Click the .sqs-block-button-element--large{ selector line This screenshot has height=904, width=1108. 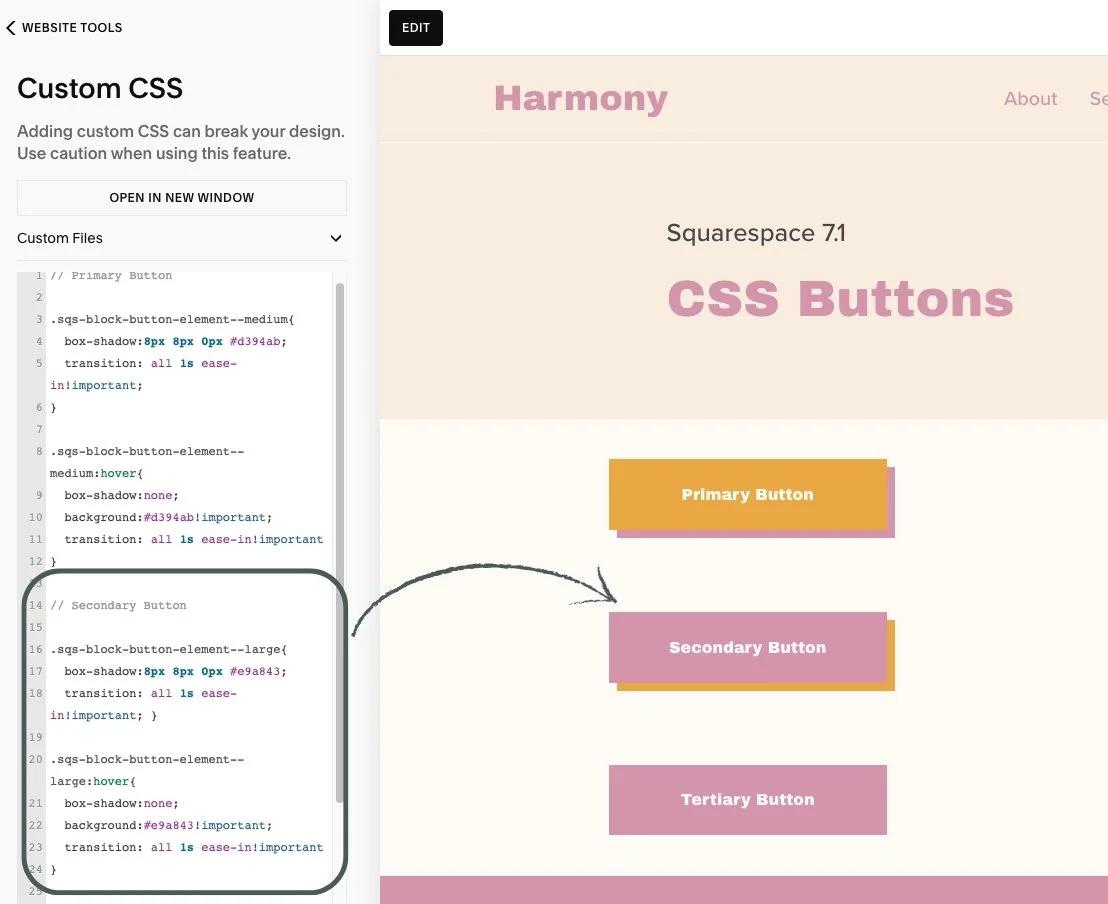(168, 650)
